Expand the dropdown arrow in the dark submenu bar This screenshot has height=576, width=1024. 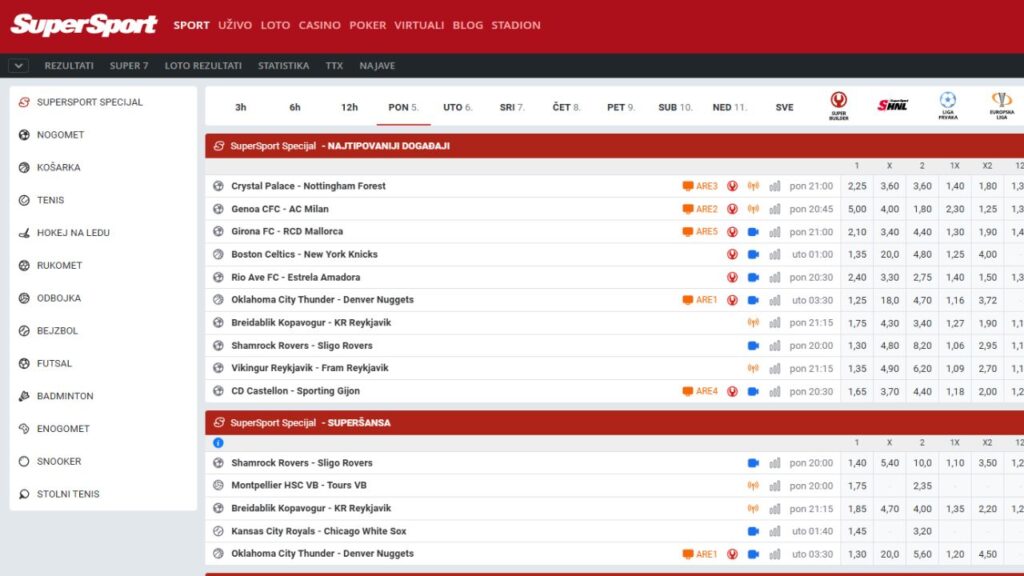click(x=18, y=65)
